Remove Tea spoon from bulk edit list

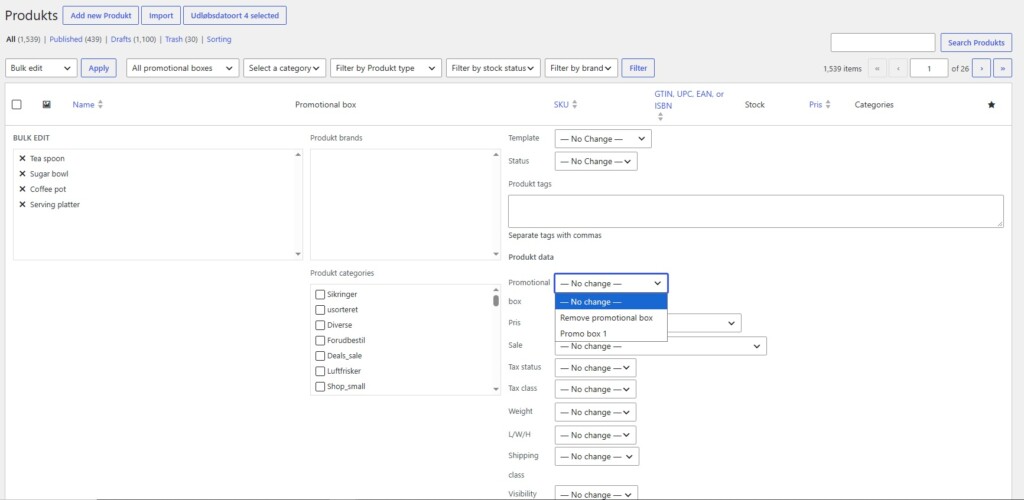point(22,159)
